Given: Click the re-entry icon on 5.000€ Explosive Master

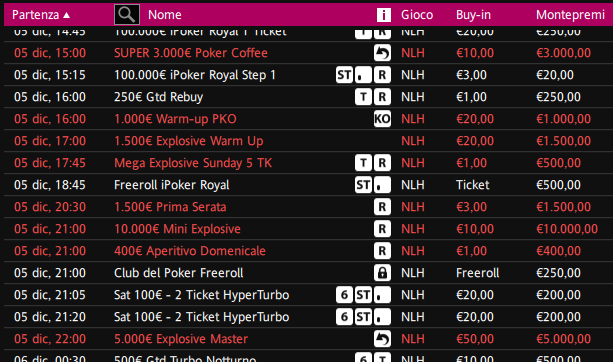Looking at the screenshot, I should point(382,339).
